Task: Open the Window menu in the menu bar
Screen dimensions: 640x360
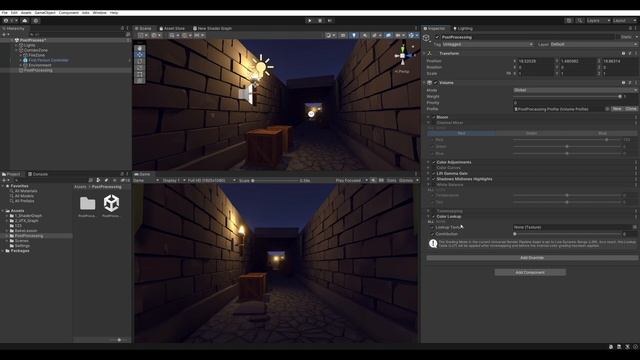Action: (99, 13)
